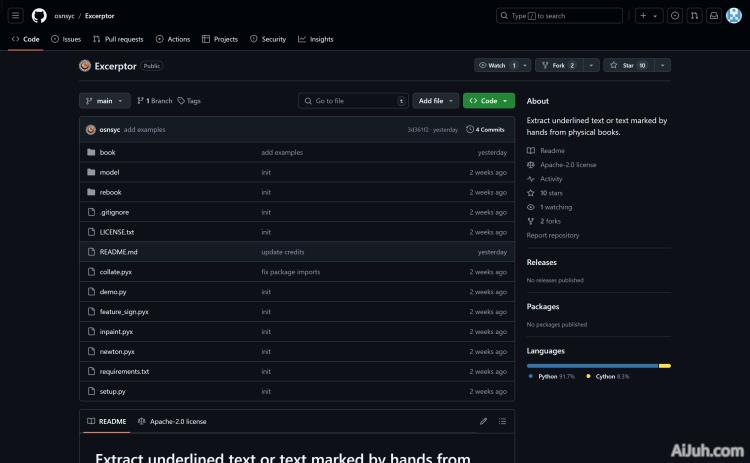Open the README outline list icon

coord(502,421)
